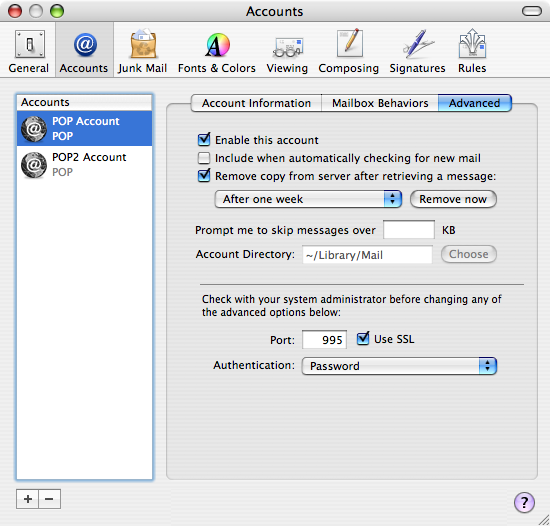Open Fonts & Colors preferences
This screenshot has height=526, width=550.
(x=217, y=51)
